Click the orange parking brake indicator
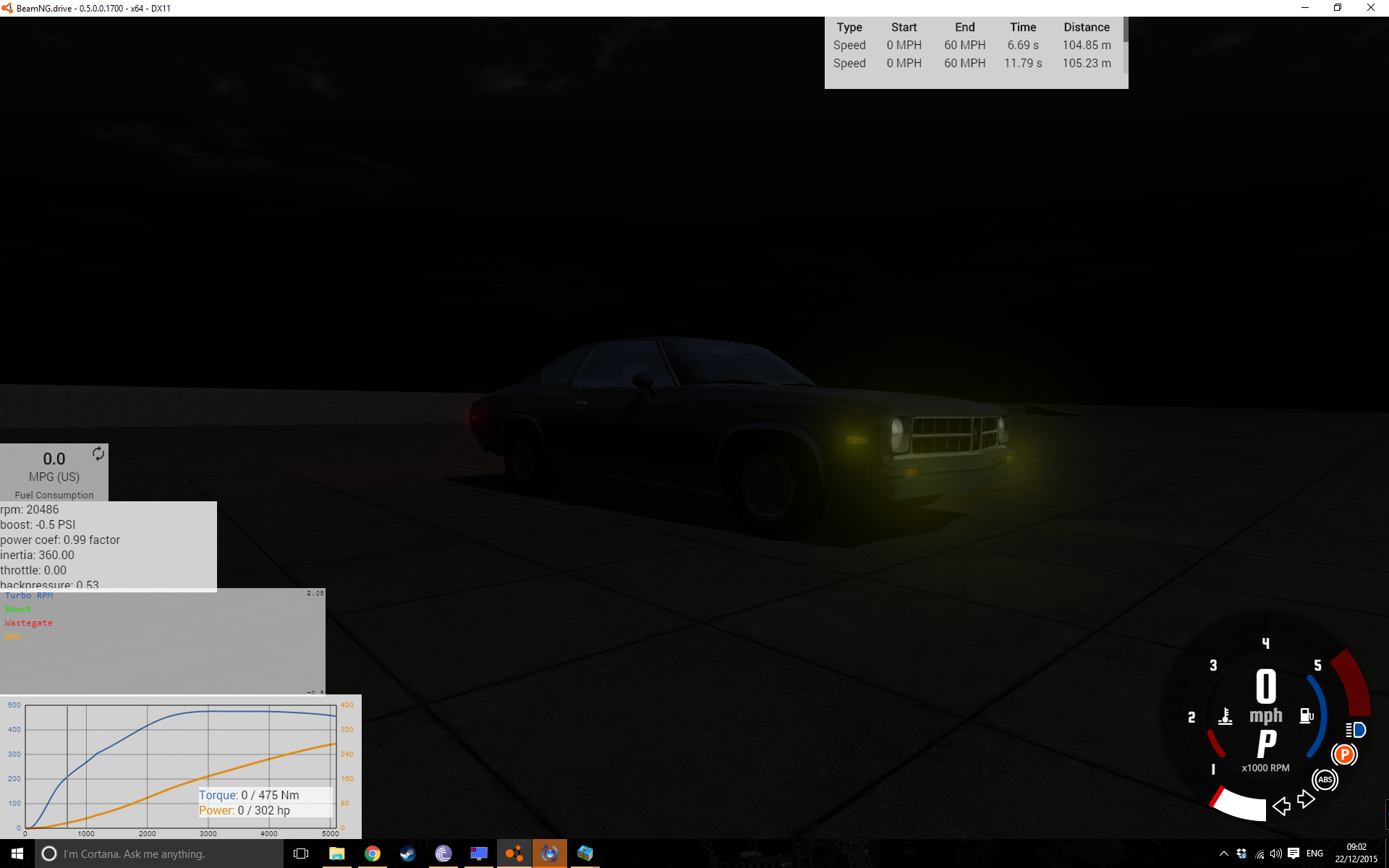The width and height of the screenshot is (1389, 868). click(1344, 755)
